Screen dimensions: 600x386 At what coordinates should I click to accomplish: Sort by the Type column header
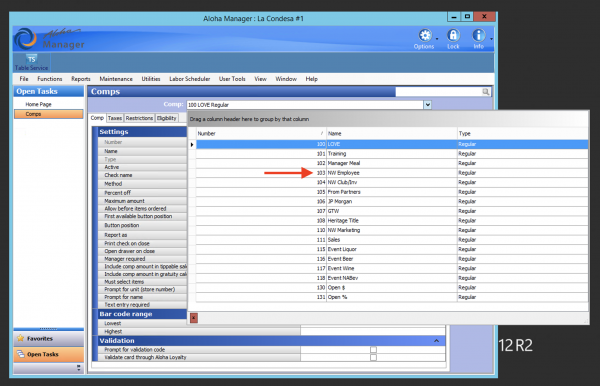[522, 134]
